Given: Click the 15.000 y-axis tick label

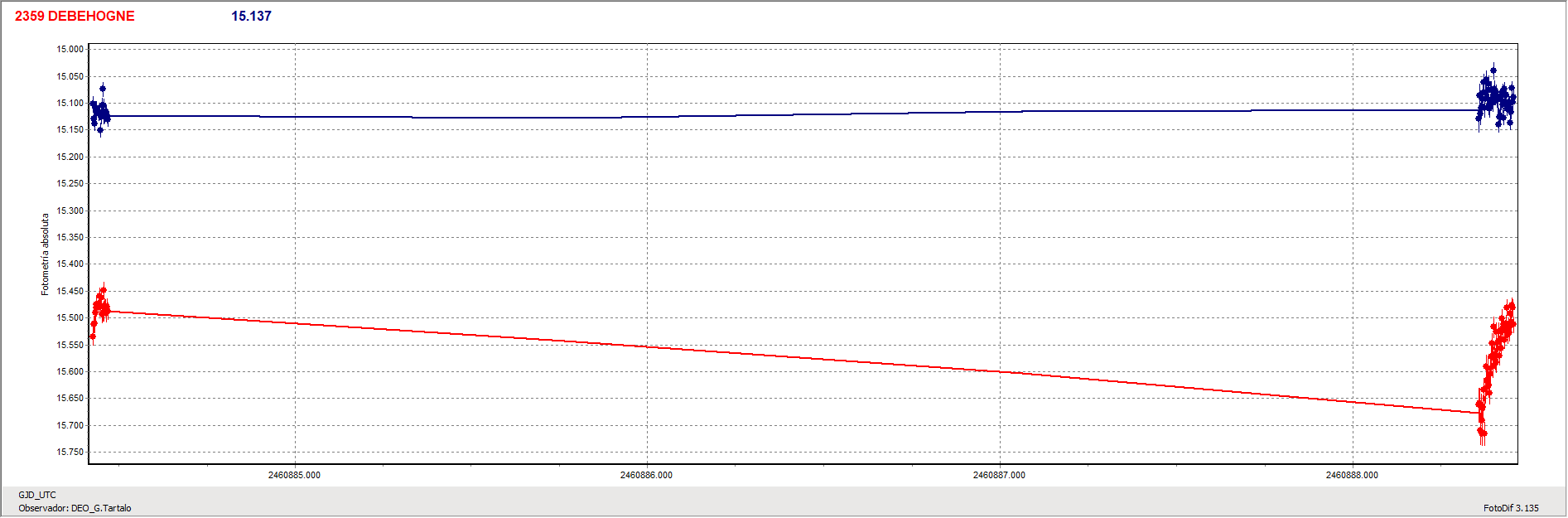Looking at the screenshot, I should [x=70, y=49].
